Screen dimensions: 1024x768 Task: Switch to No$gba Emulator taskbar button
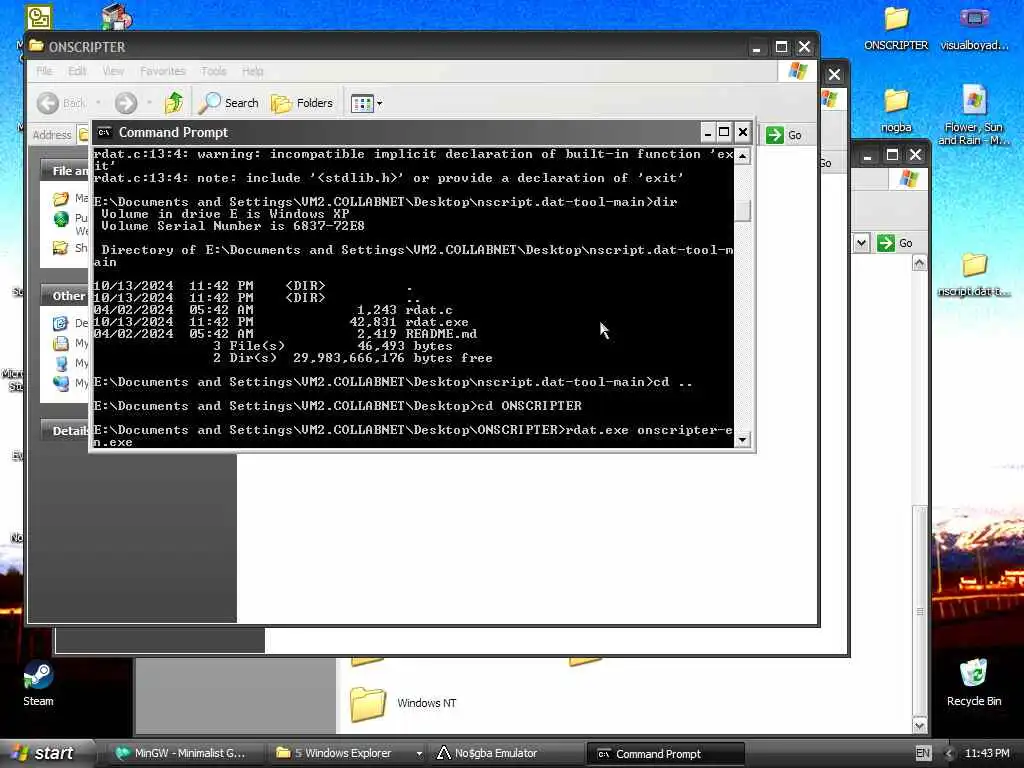click(506, 754)
